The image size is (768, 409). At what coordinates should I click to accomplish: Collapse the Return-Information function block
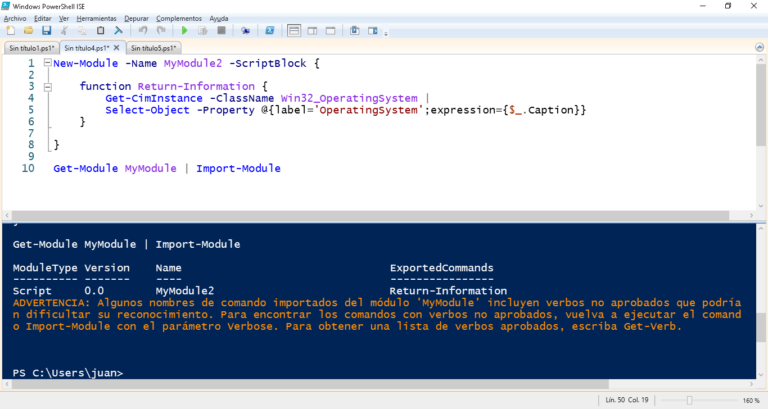click(x=47, y=87)
